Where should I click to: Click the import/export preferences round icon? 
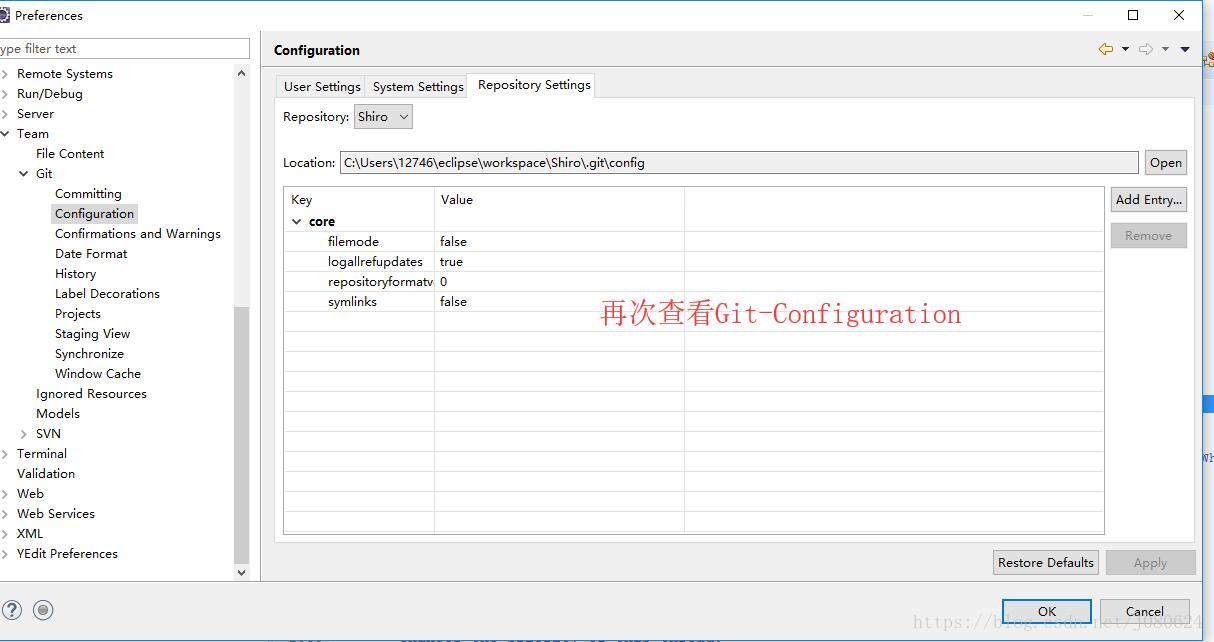pyautogui.click(x=43, y=610)
